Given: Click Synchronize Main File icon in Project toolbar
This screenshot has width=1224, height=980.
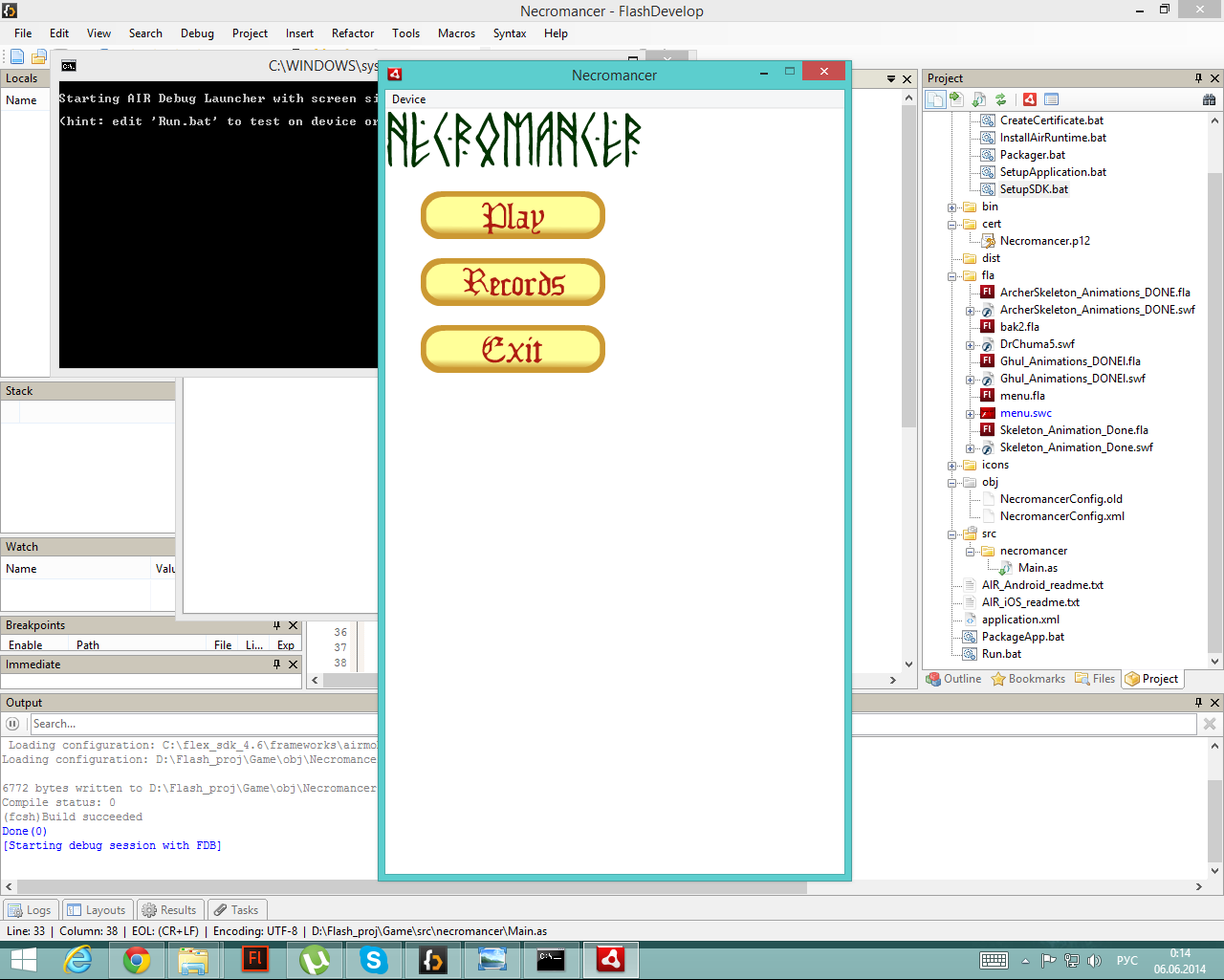Looking at the screenshot, I should 979,99.
